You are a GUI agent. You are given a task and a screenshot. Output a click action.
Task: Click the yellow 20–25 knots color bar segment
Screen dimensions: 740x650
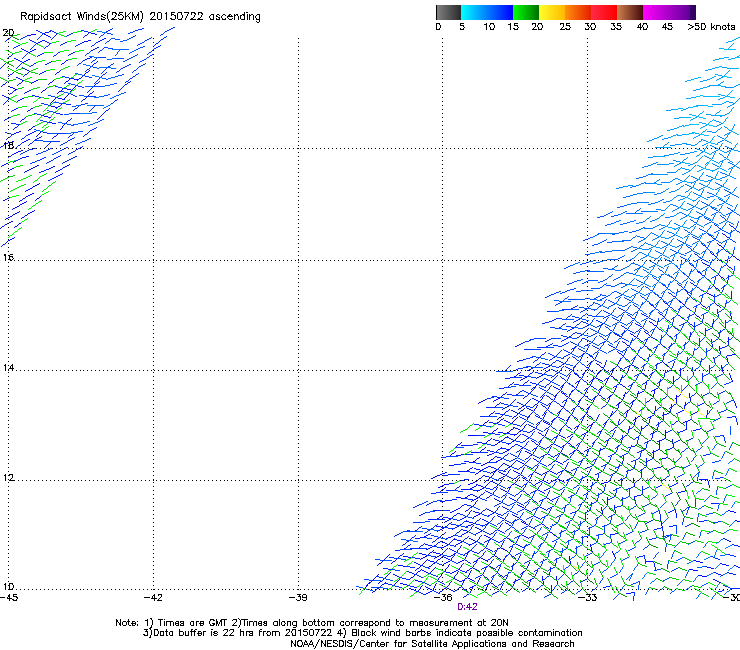552,12
